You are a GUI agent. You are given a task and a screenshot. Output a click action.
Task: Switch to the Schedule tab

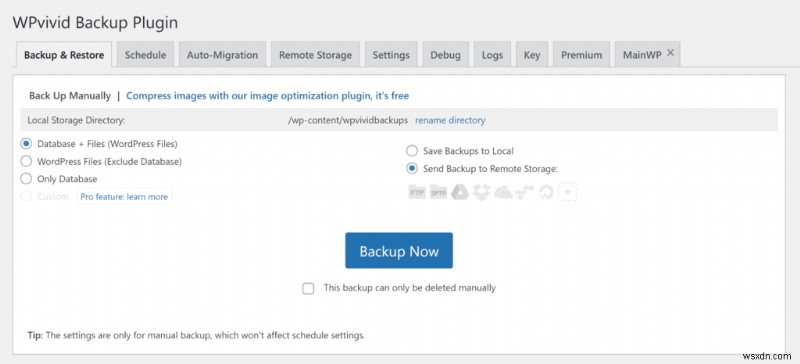[145, 55]
